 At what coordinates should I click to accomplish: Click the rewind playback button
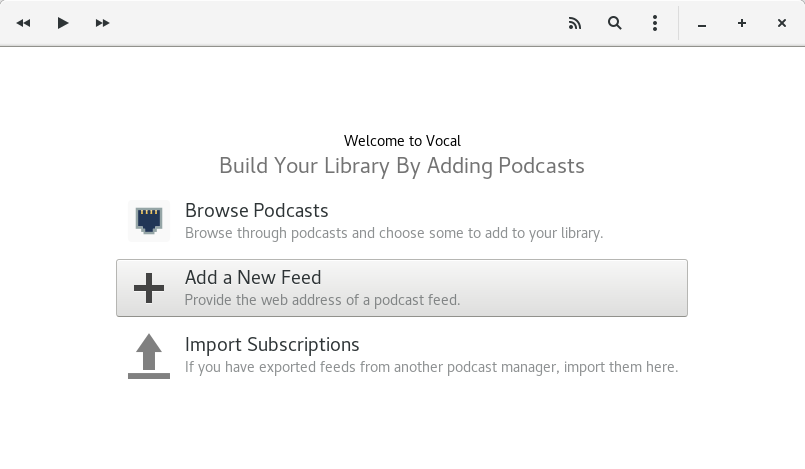point(24,23)
